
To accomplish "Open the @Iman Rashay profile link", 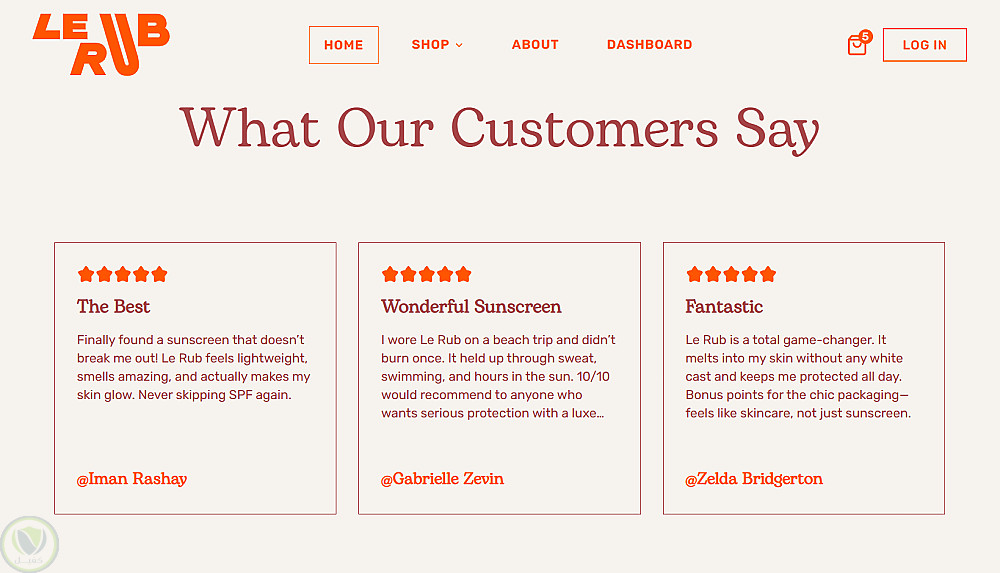I will pos(132,479).
